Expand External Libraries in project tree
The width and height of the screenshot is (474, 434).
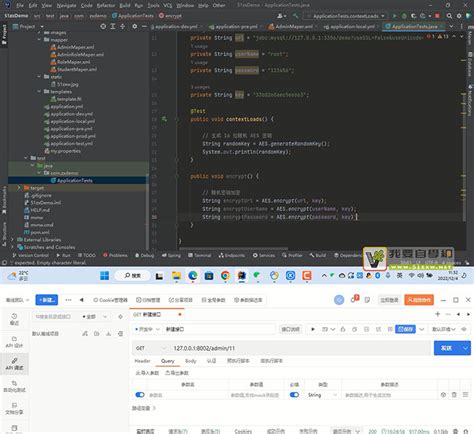(x=12, y=240)
